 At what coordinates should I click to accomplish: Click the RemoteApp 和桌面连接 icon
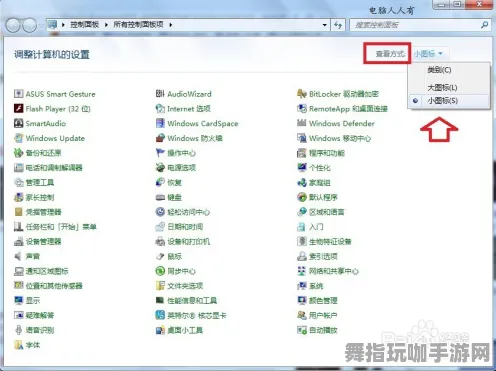click(x=302, y=108)
